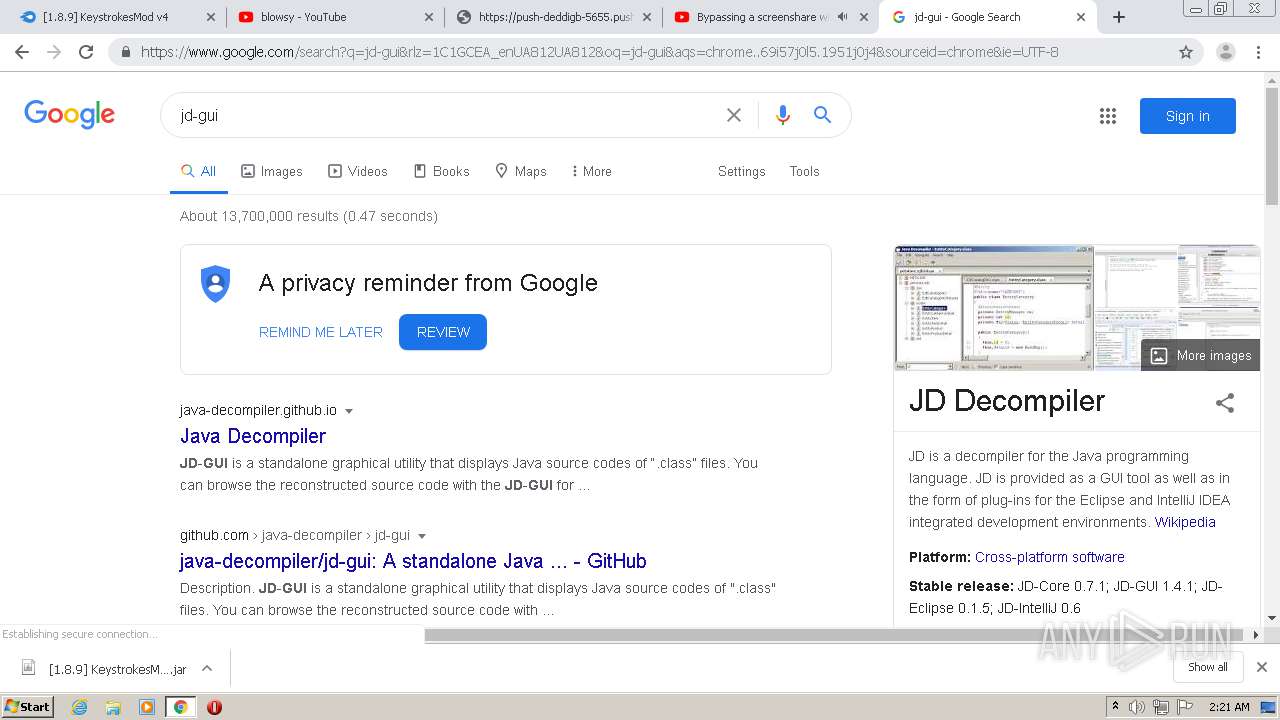Open search Settings
1280x720 pixels.
point(741,171)
